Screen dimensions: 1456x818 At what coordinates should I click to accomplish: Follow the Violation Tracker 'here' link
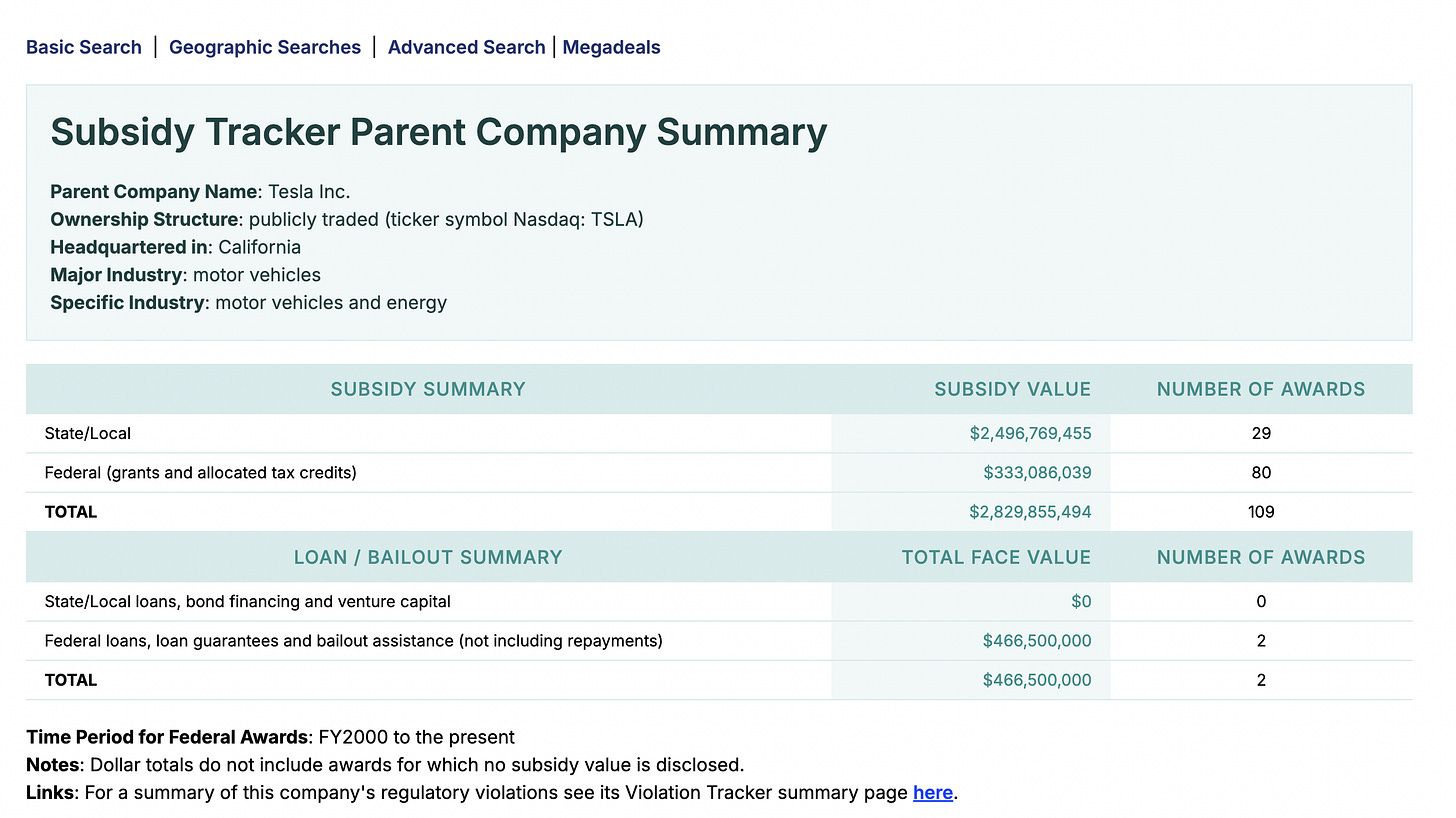[932, 793]
